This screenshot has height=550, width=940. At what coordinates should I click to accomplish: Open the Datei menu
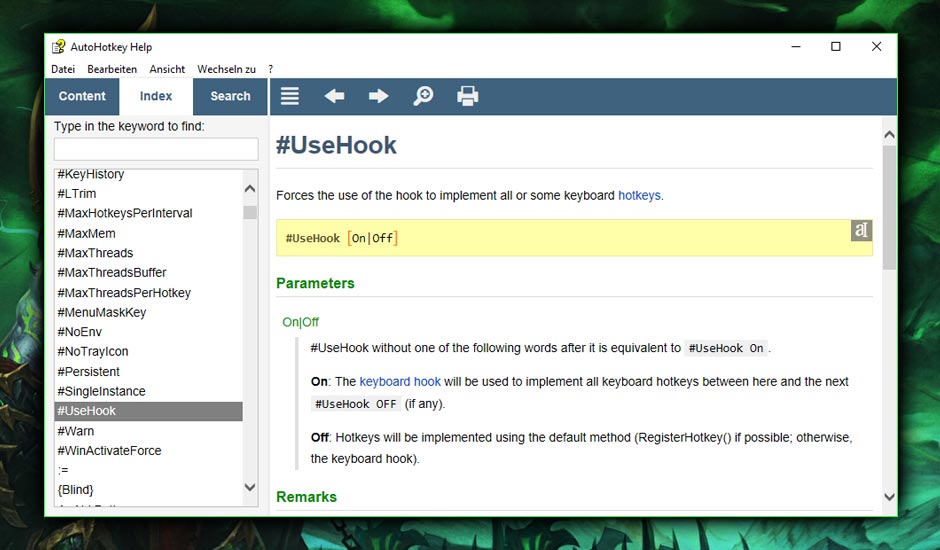point(63,69)
